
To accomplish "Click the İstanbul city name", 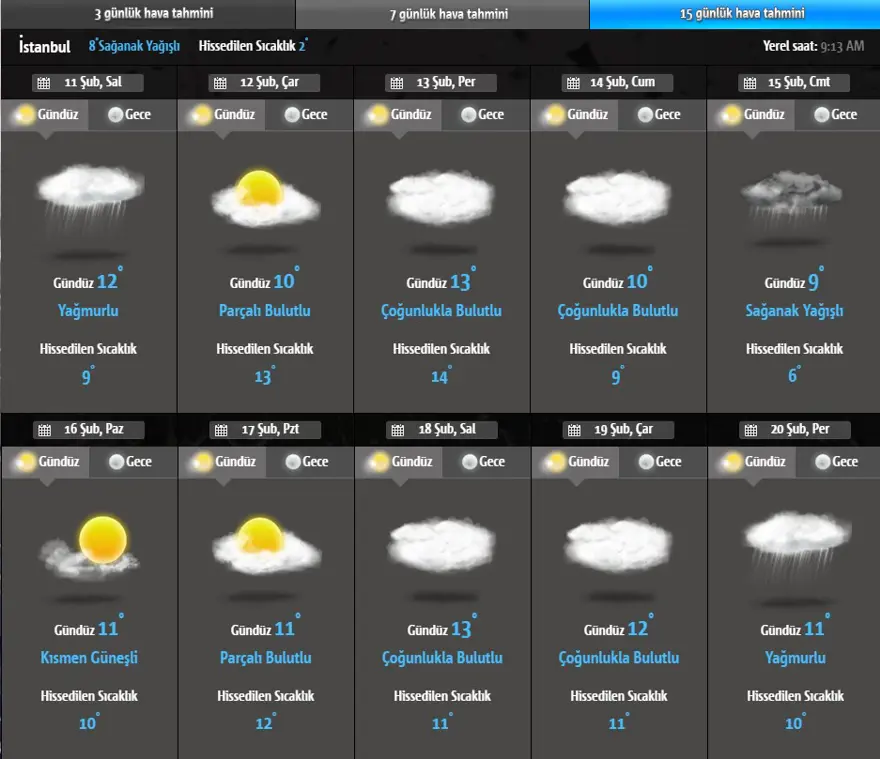I will pyautogui.click(x=45, y=46).
